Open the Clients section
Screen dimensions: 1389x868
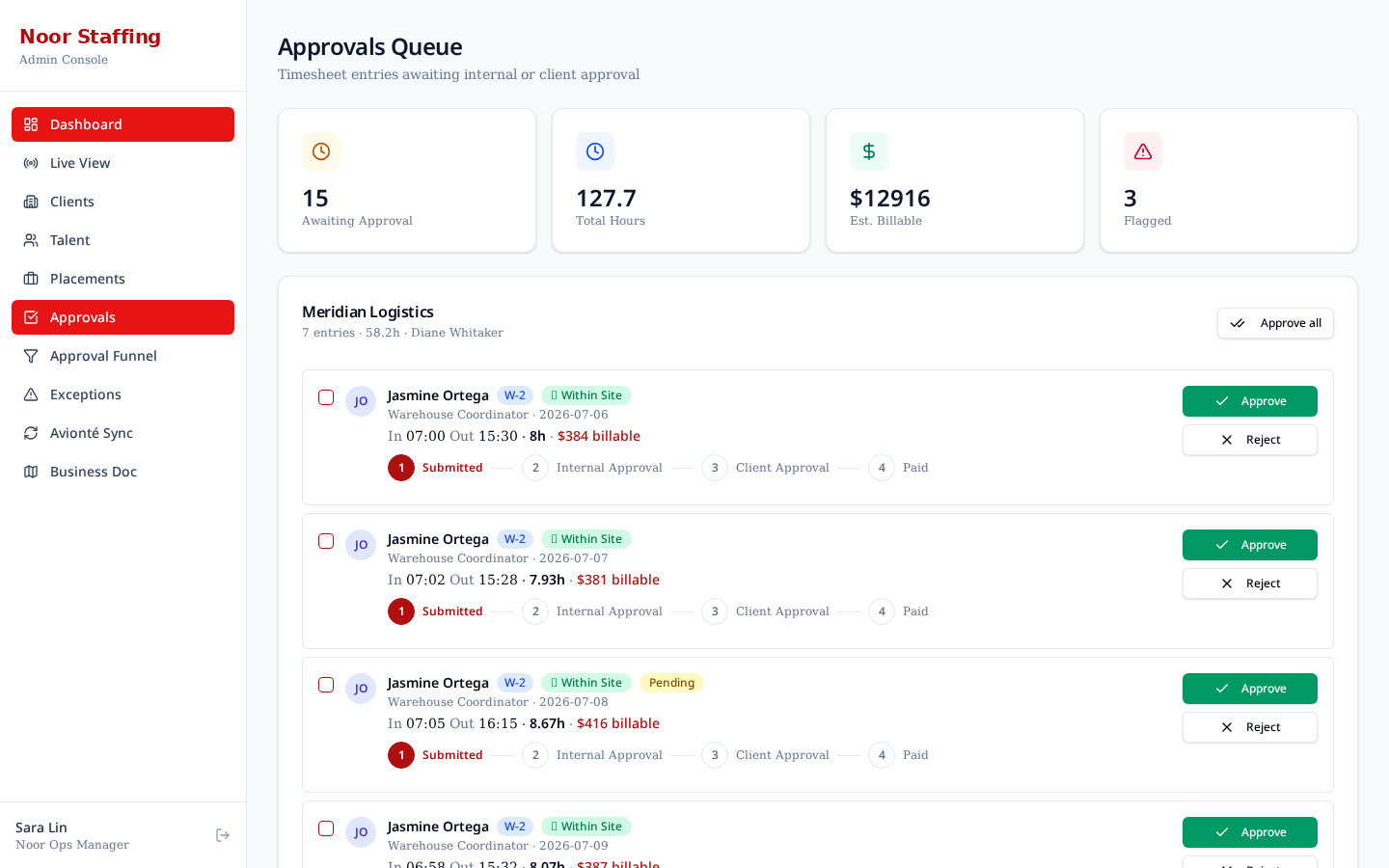tap(123, 202)
